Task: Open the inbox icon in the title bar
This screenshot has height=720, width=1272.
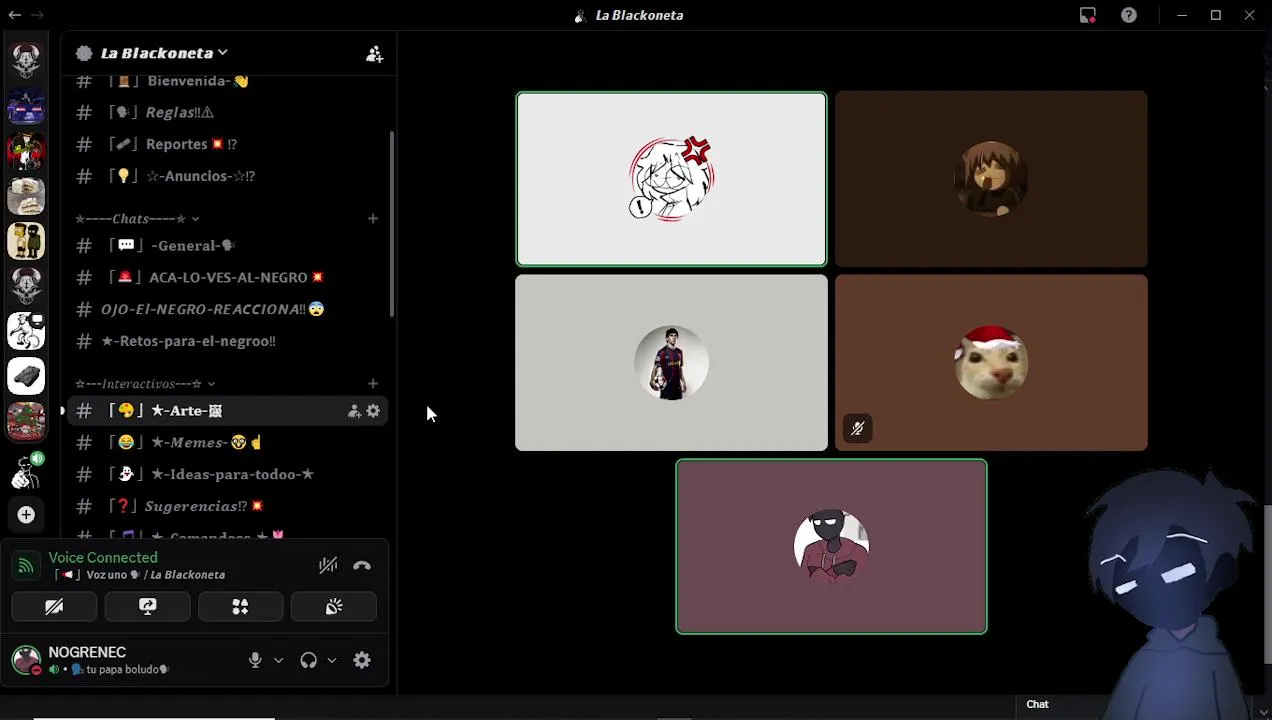Action: click(1088, 15)
